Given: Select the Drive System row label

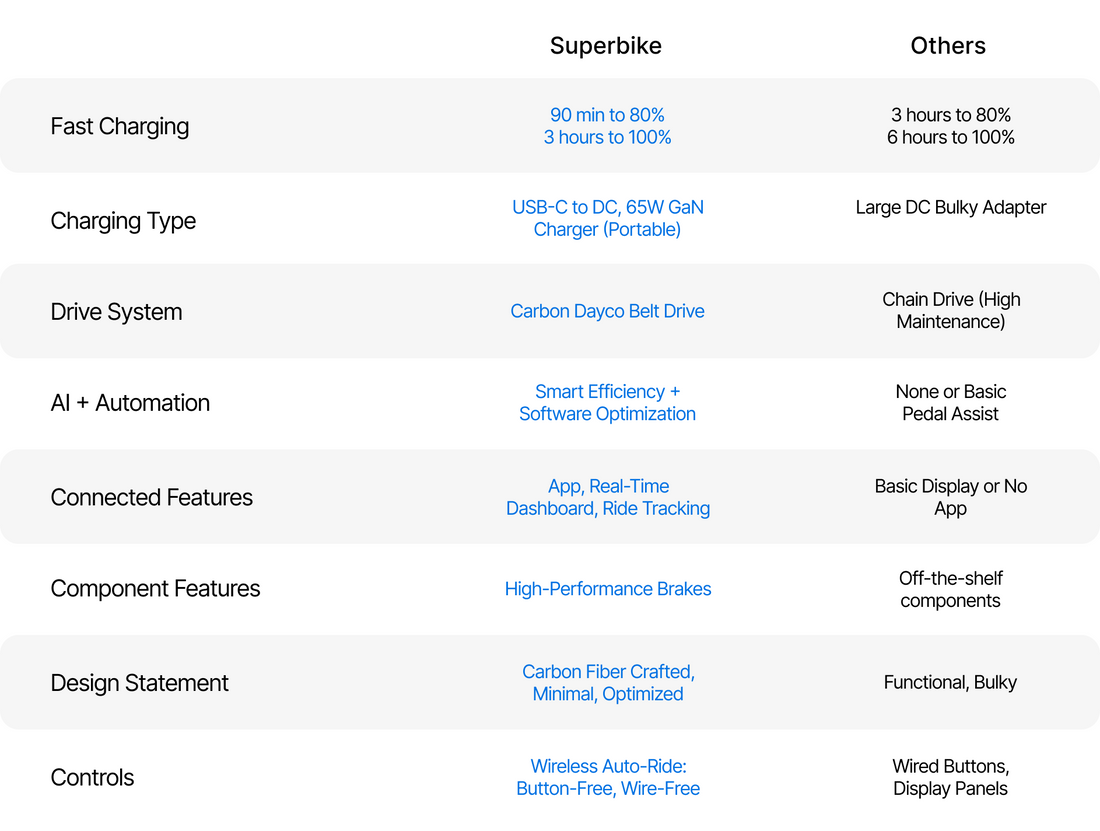Looking at the screenshot, I should 116,312.
